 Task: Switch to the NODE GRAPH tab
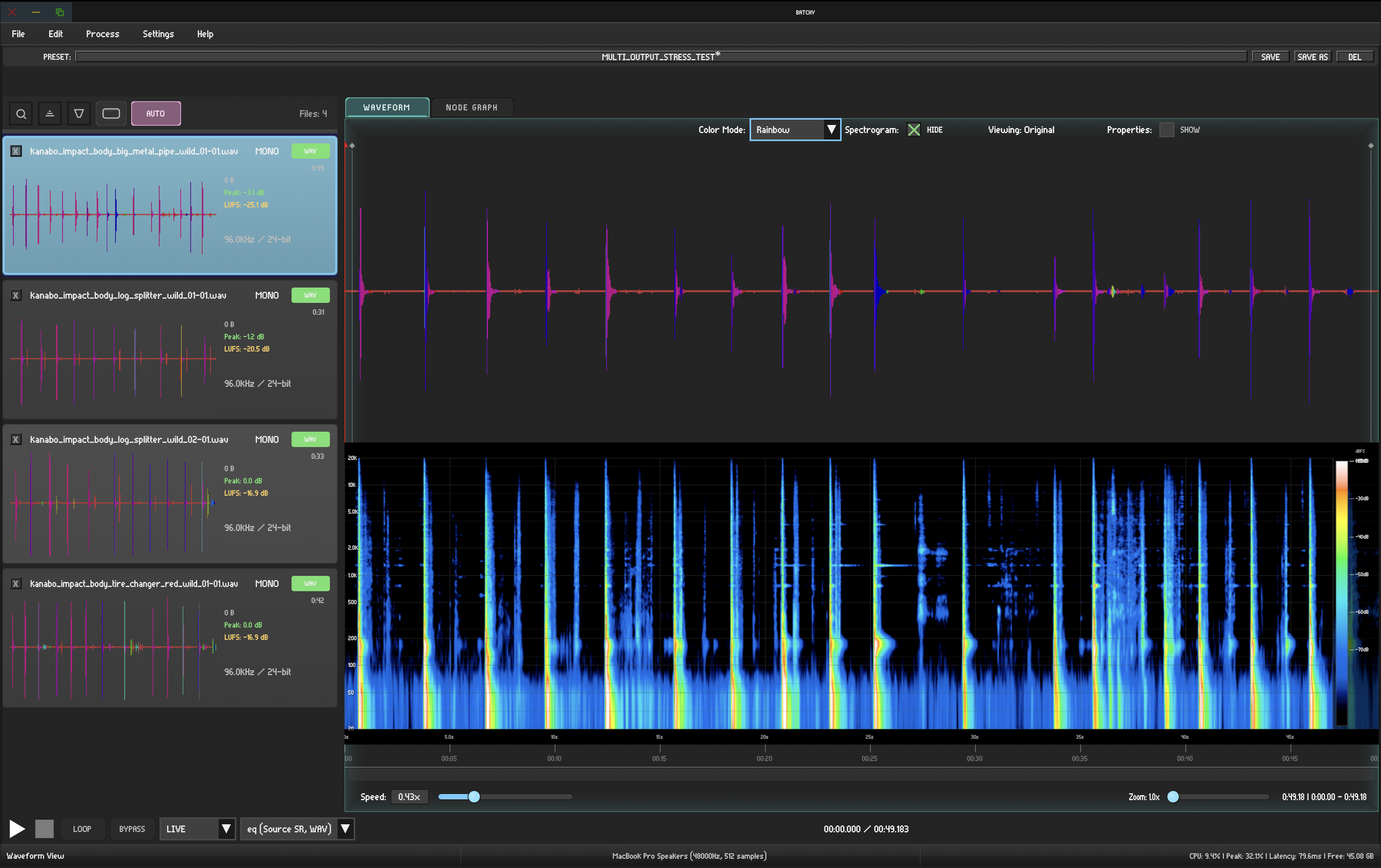click(x=471, y=108)
